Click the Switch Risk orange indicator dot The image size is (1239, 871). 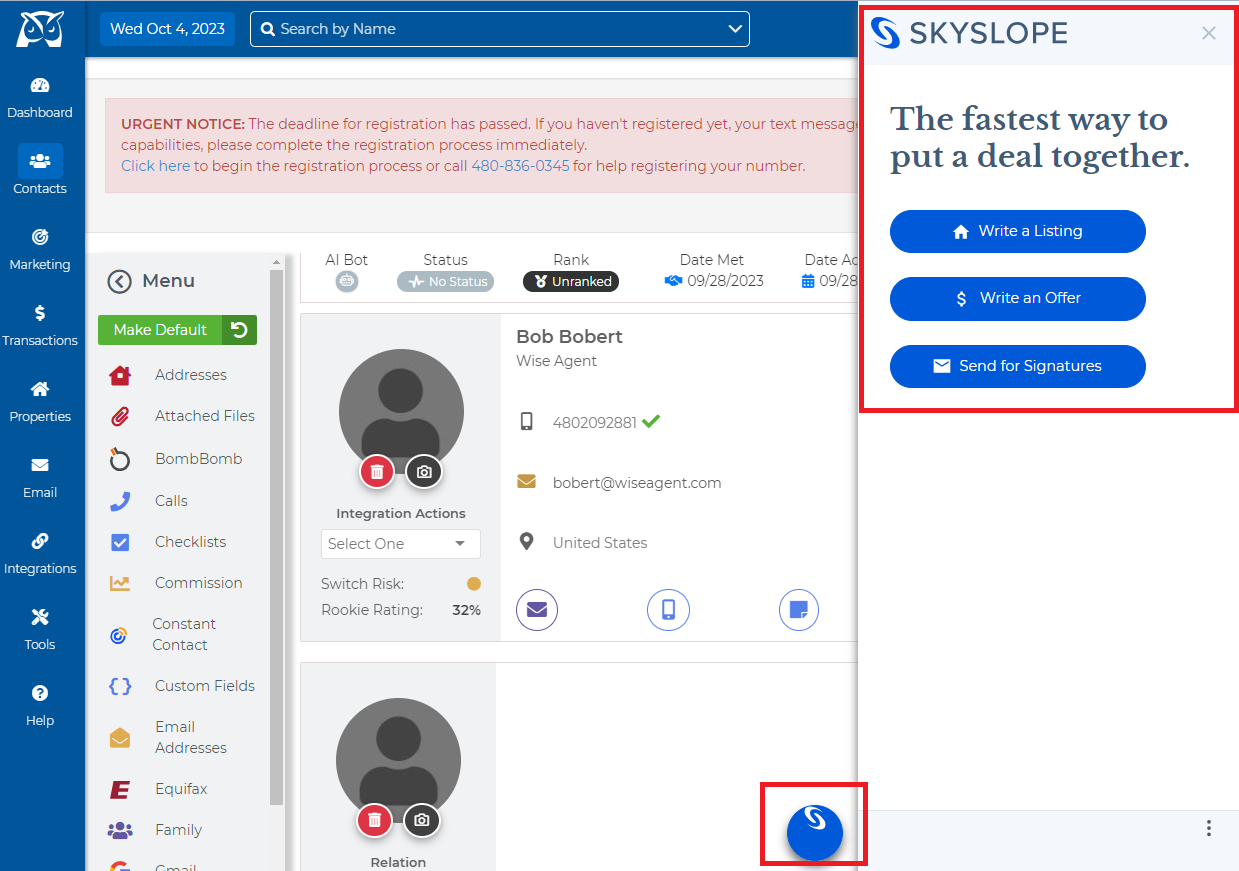[474, 584]
